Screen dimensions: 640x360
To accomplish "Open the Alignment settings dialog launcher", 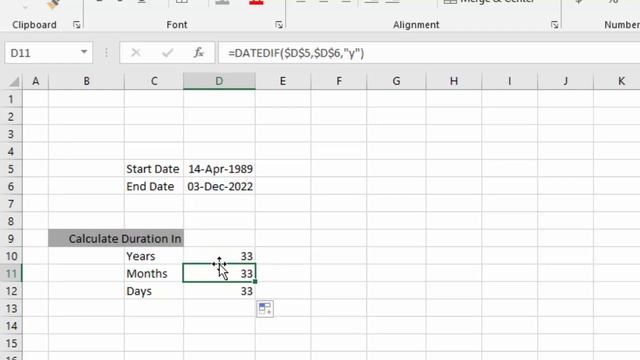I will click(554, 25).
